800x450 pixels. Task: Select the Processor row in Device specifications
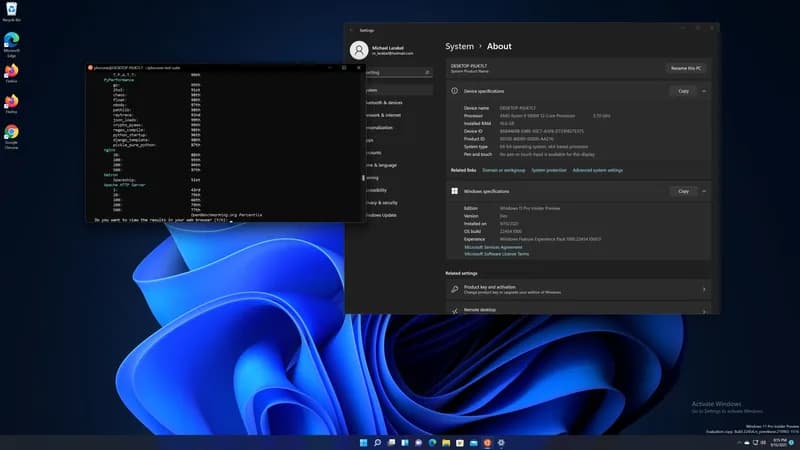click(x=537, y=116)
